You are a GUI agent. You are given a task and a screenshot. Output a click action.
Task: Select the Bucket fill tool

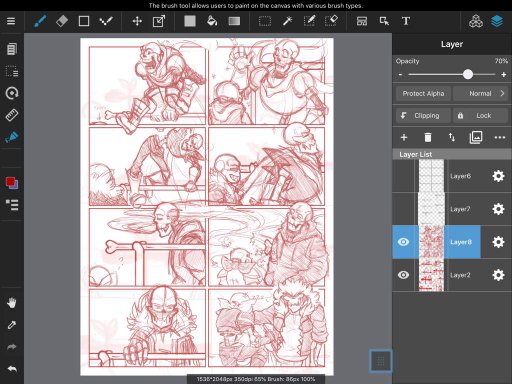pos(212,21)
